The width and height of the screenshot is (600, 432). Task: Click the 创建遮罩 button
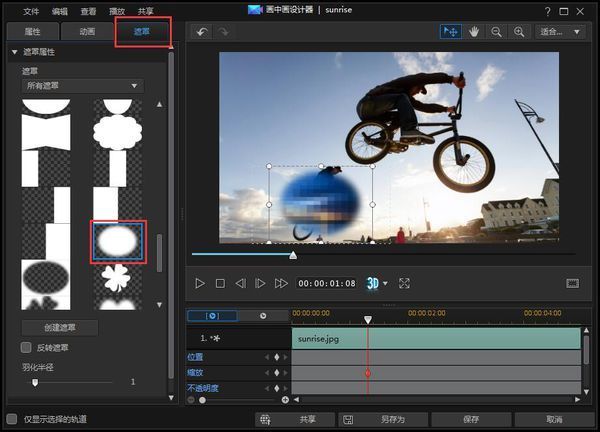(x=59, y=327)
